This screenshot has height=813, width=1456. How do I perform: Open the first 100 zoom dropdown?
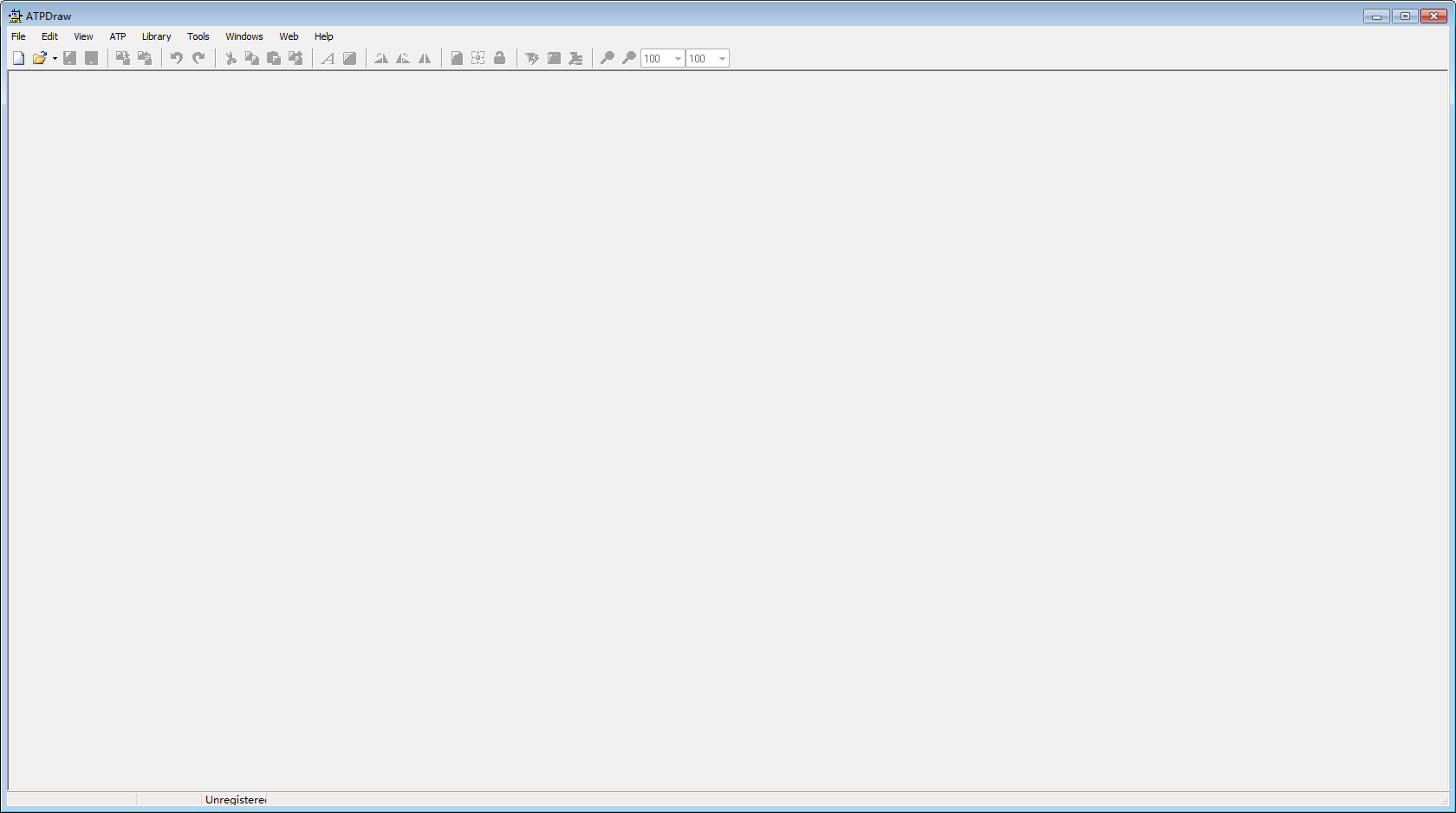(678, 59)
